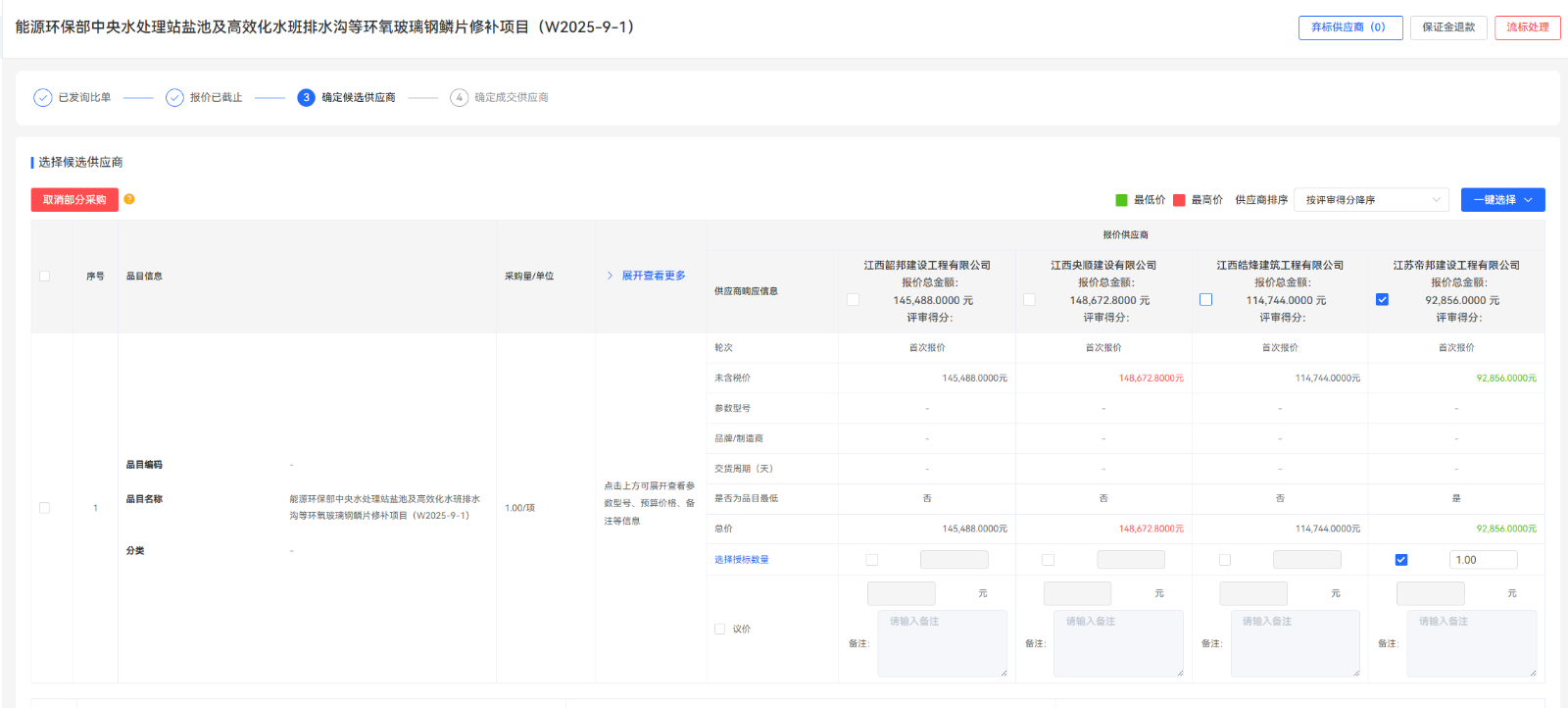
Task: Click the red 最高价 legend swatch
Action: 1179,200
